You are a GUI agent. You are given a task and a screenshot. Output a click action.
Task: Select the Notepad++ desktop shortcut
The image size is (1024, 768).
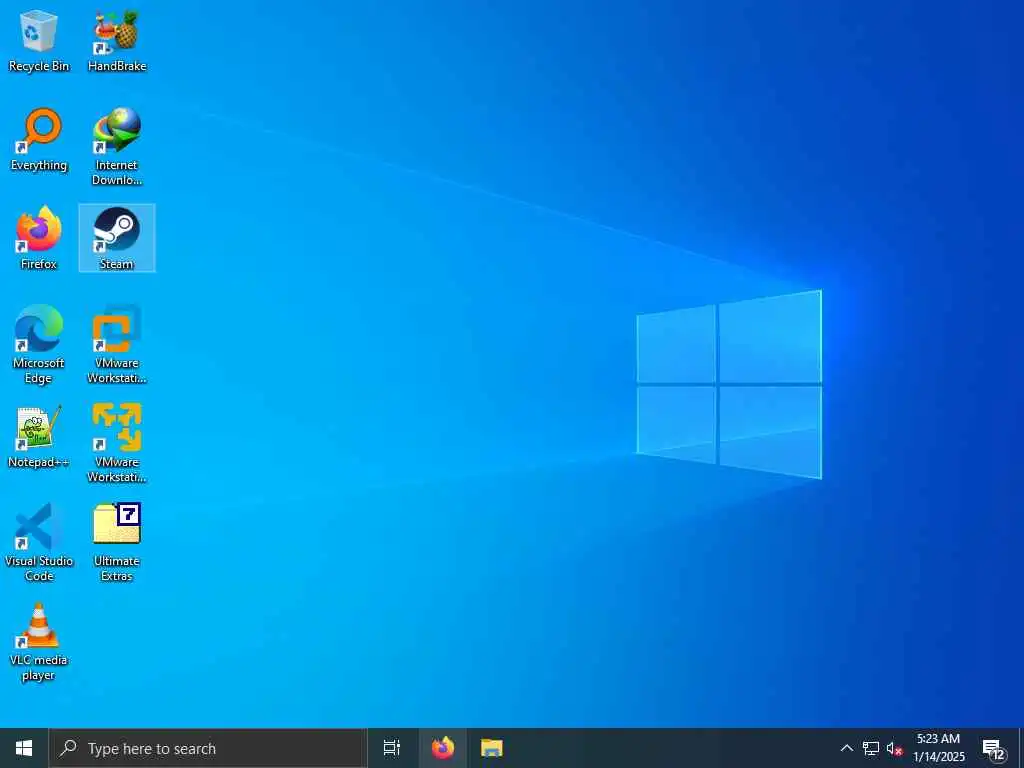(x=39, y=436)
